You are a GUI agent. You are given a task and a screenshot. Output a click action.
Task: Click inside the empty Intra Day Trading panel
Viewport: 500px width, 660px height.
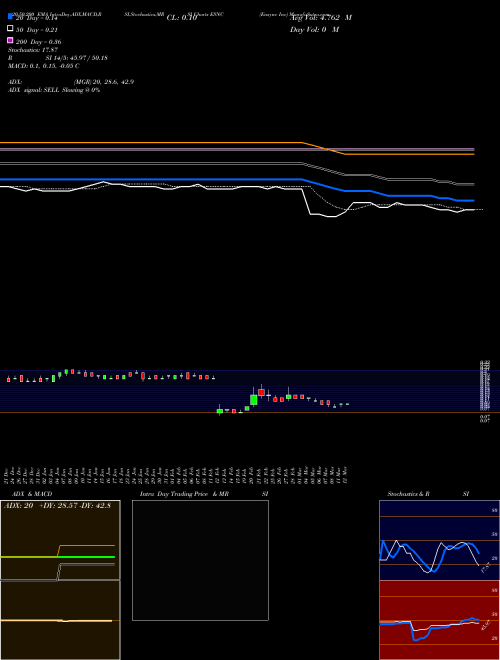[x=200, y=560]
